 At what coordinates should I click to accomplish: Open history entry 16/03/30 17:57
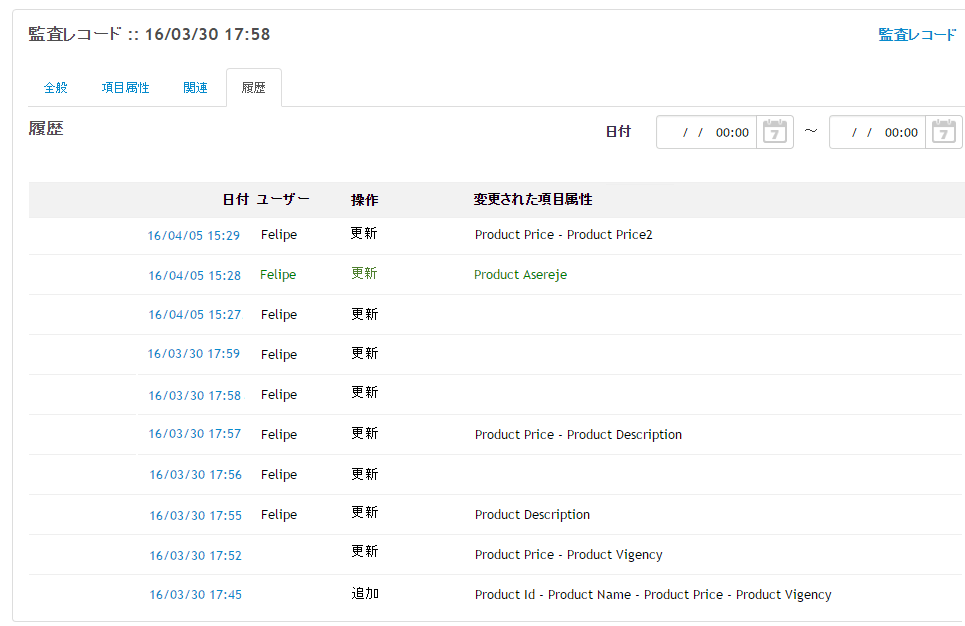pyautogui.click(x=194, y=434)
